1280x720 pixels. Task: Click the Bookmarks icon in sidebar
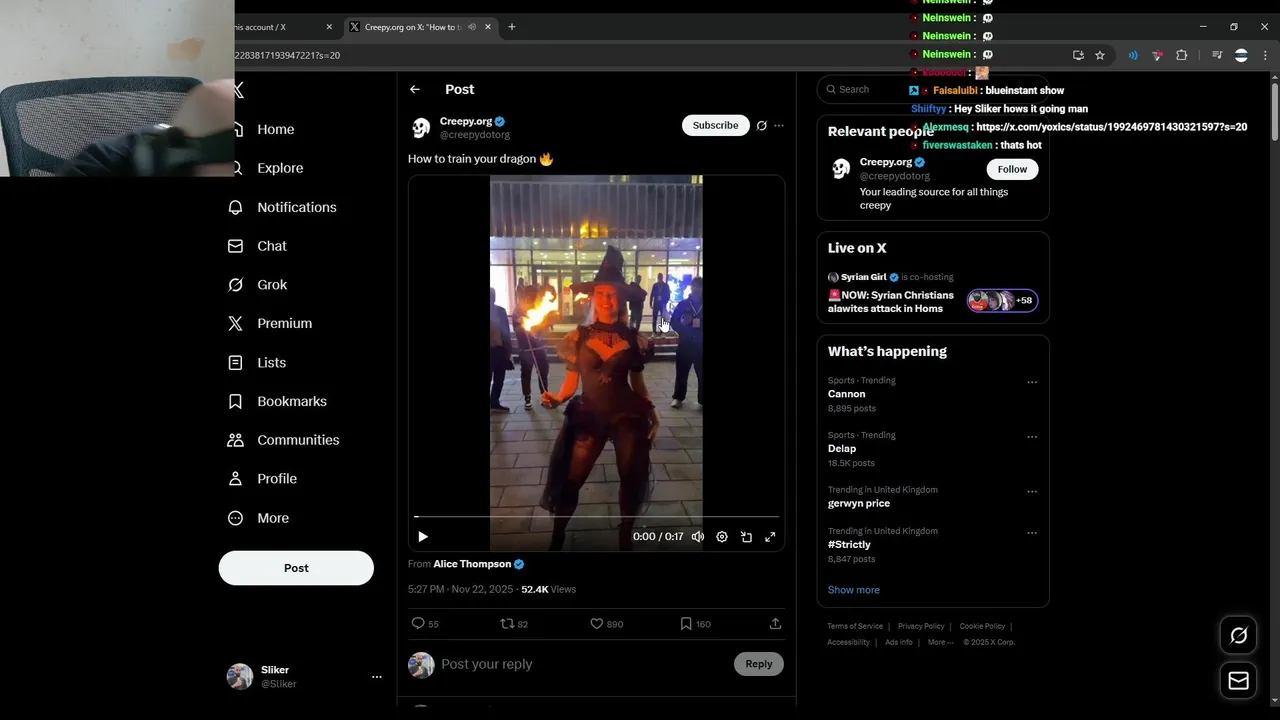pos(236,402)
